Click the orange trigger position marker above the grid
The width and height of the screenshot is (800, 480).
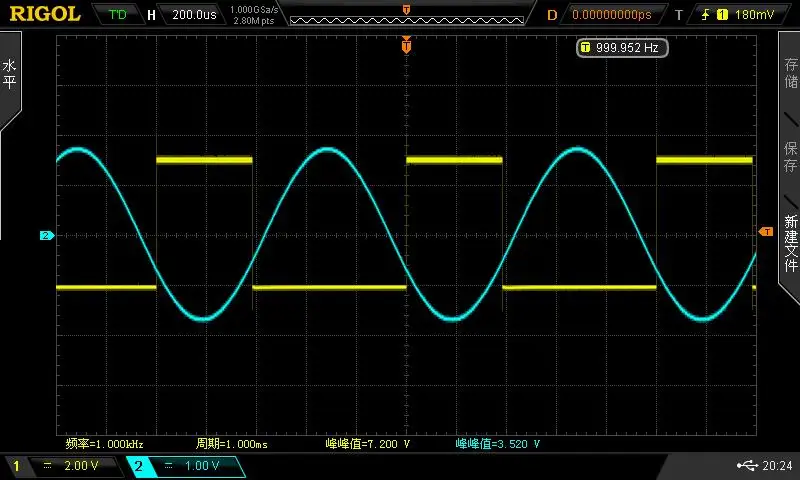[406, 45]
